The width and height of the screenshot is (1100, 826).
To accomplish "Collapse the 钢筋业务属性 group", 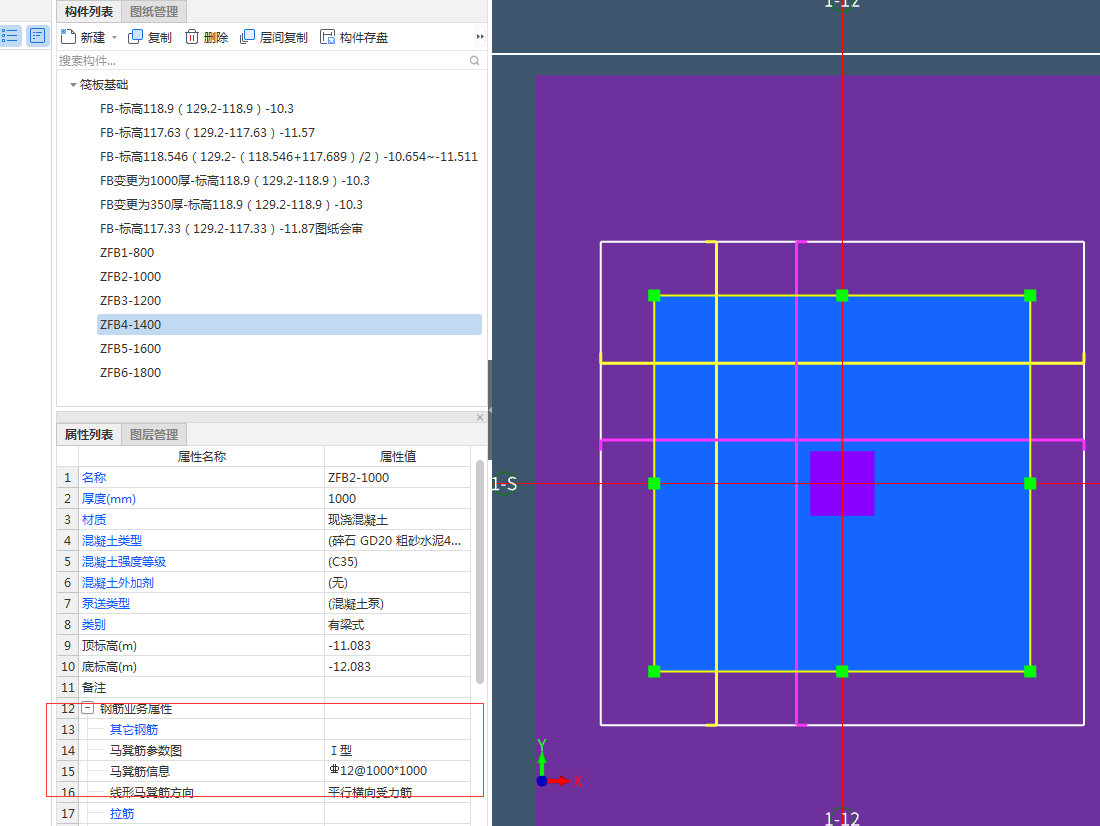I will point(88,708).
